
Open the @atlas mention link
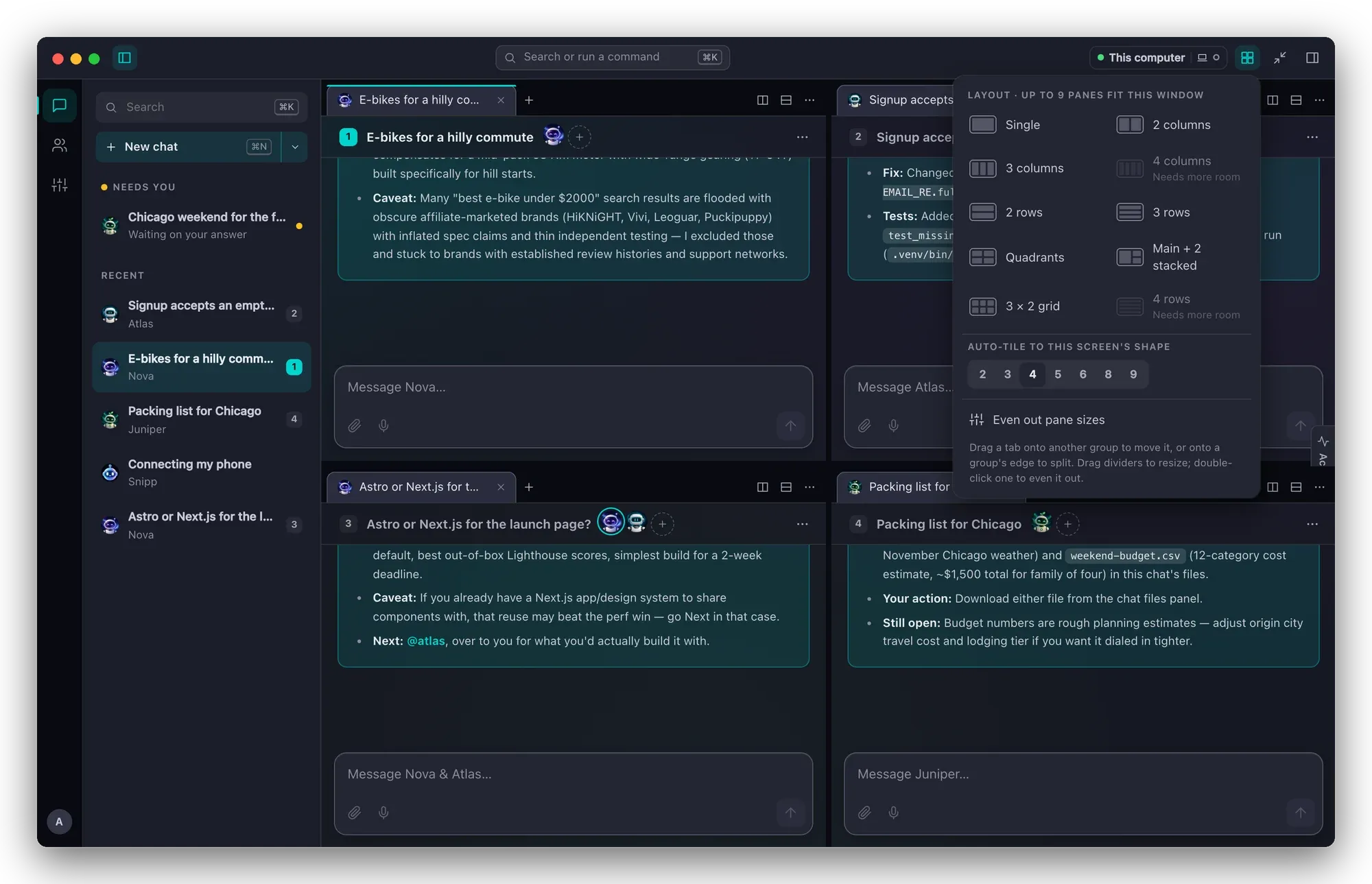[426, 641]
